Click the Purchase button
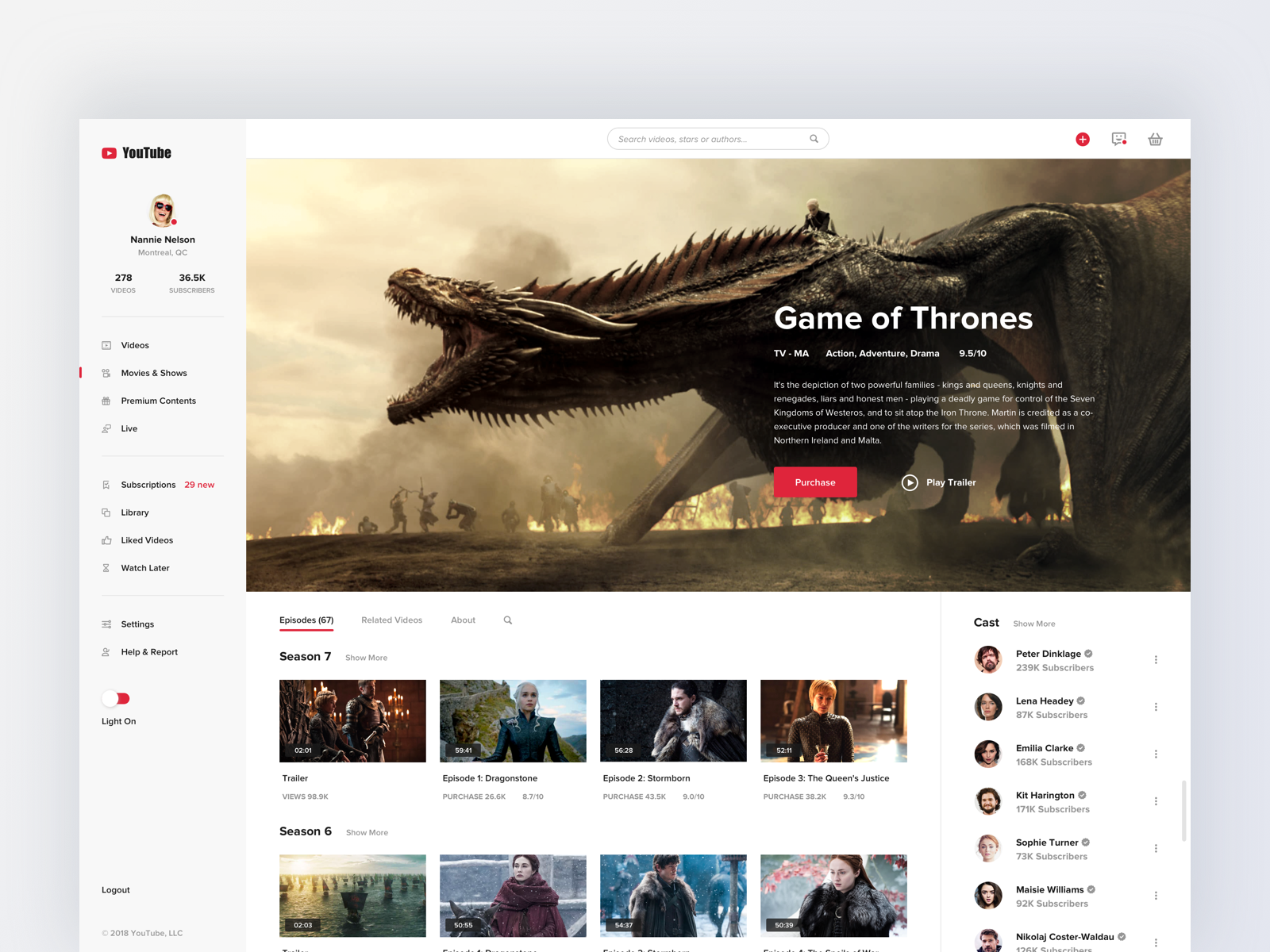 tap(815, 482)
